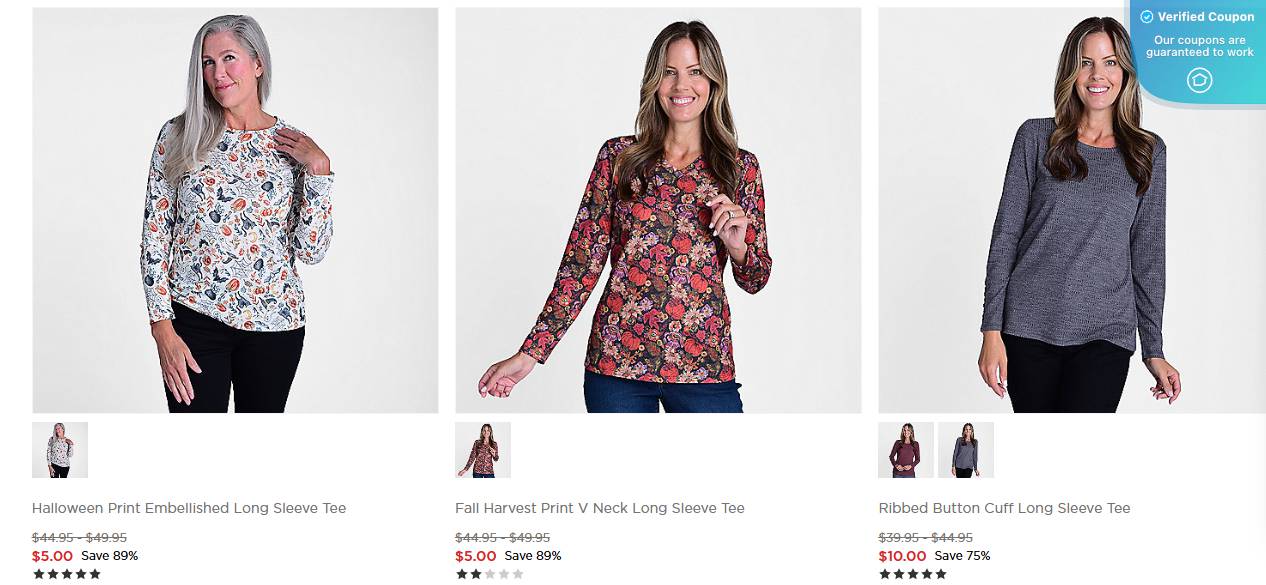The width and height of the screenshot is (1266, 585).
Task: Select the last star under the Ribbed Cuff tee
Action: 940,573
